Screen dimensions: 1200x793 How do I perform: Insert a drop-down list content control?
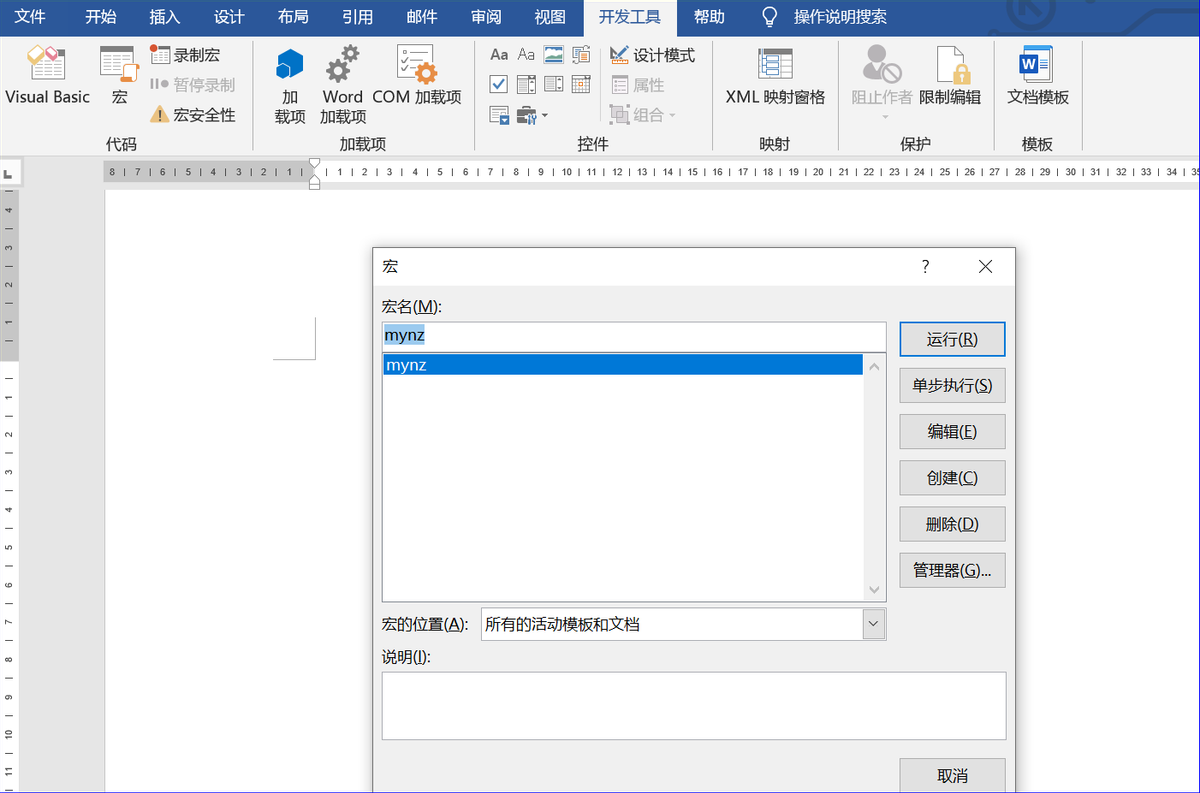coord(553,84)
